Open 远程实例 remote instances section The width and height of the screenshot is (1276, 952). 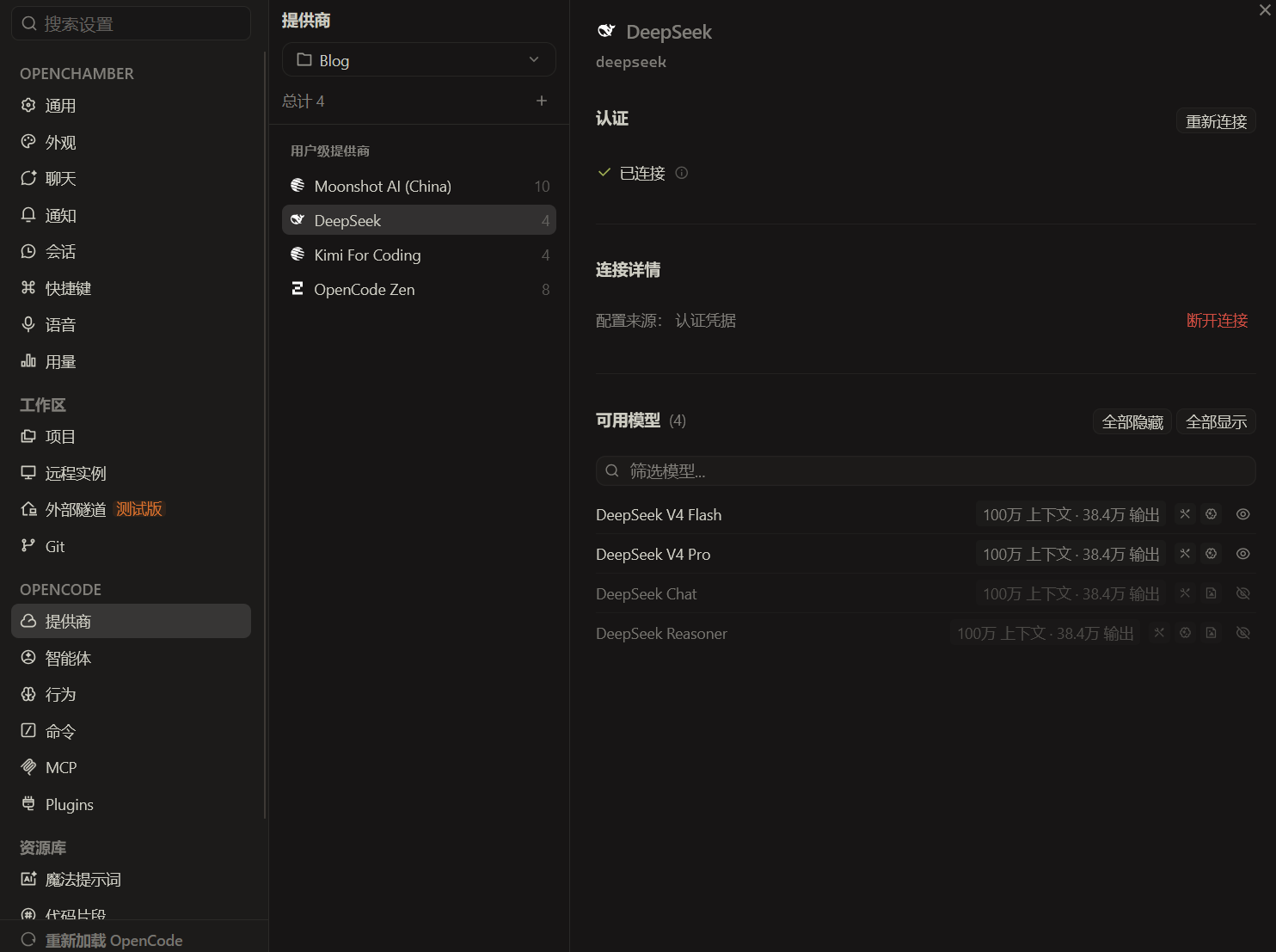(x=131, y=473)
